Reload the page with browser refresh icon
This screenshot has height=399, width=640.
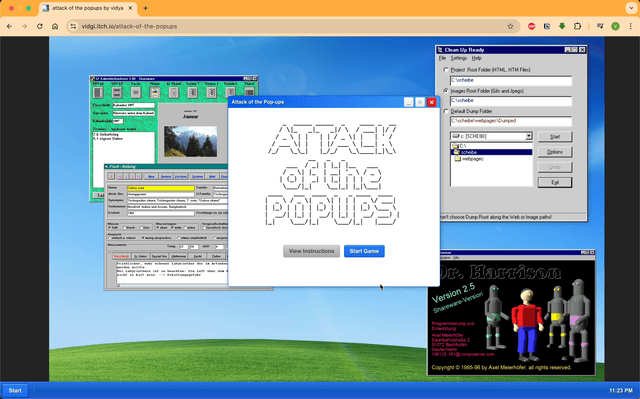[x=40, y=26]
